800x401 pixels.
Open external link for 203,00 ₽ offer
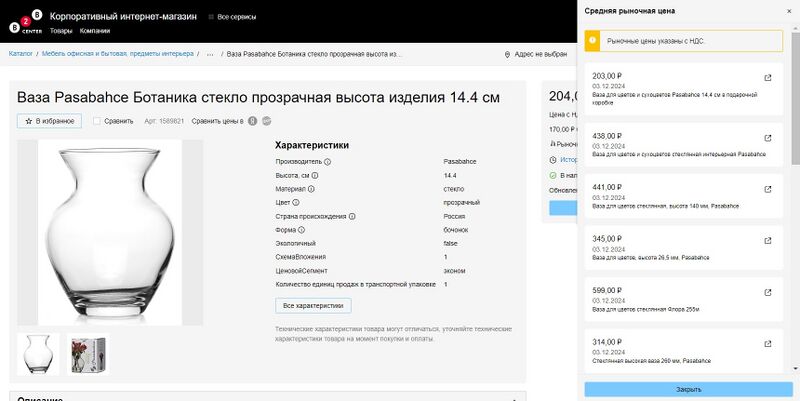coord(767,78)
